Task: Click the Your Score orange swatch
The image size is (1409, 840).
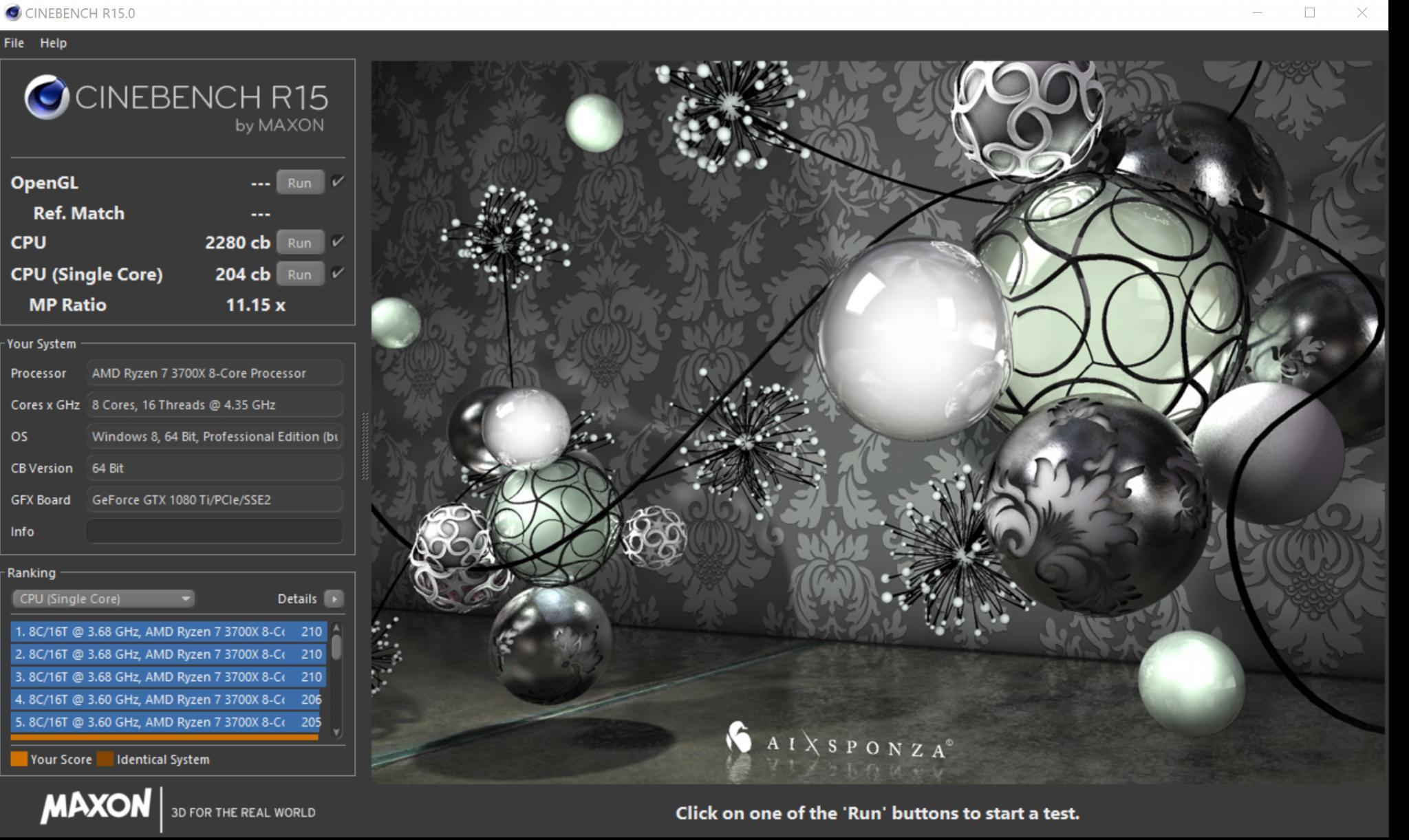Action: pos(19,760)
